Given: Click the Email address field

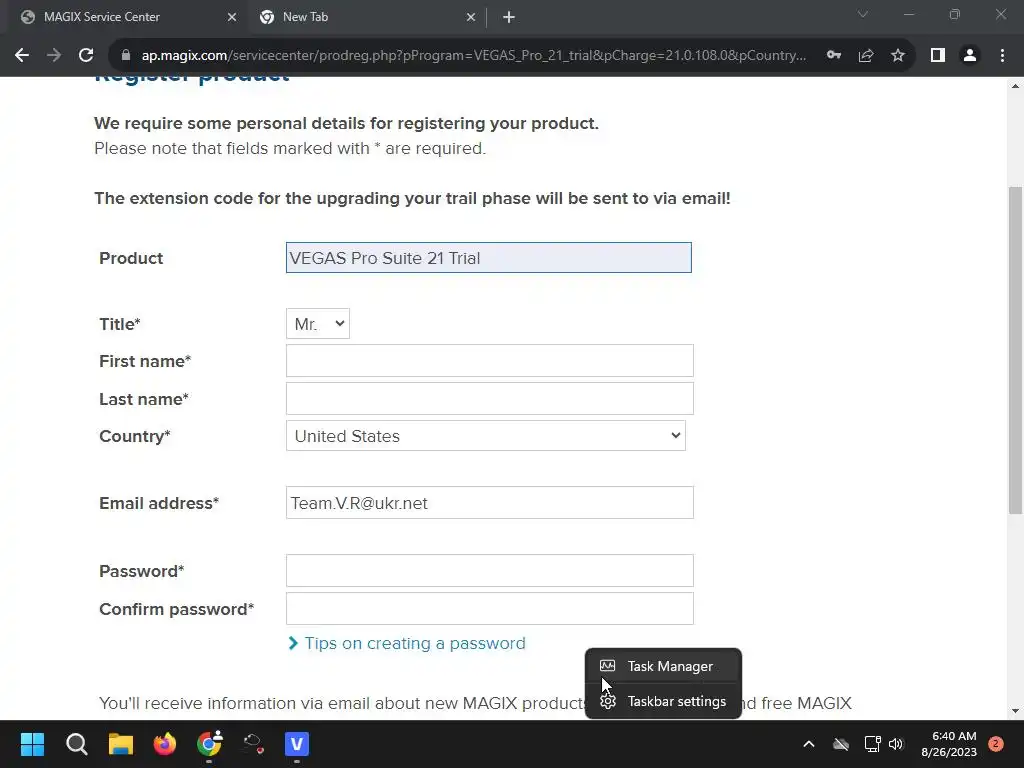Looking at the screenshot, I should pos(490,503).
